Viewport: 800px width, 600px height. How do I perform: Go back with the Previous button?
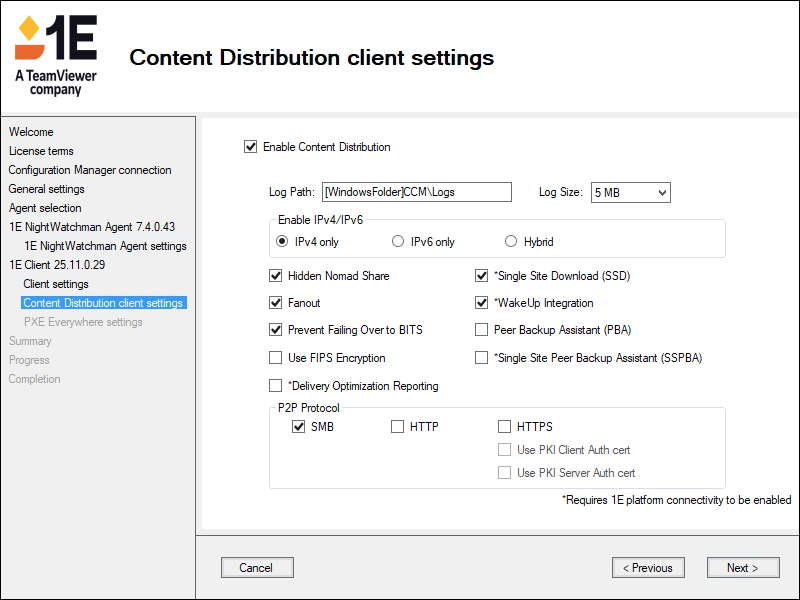(x=648, y=568)
